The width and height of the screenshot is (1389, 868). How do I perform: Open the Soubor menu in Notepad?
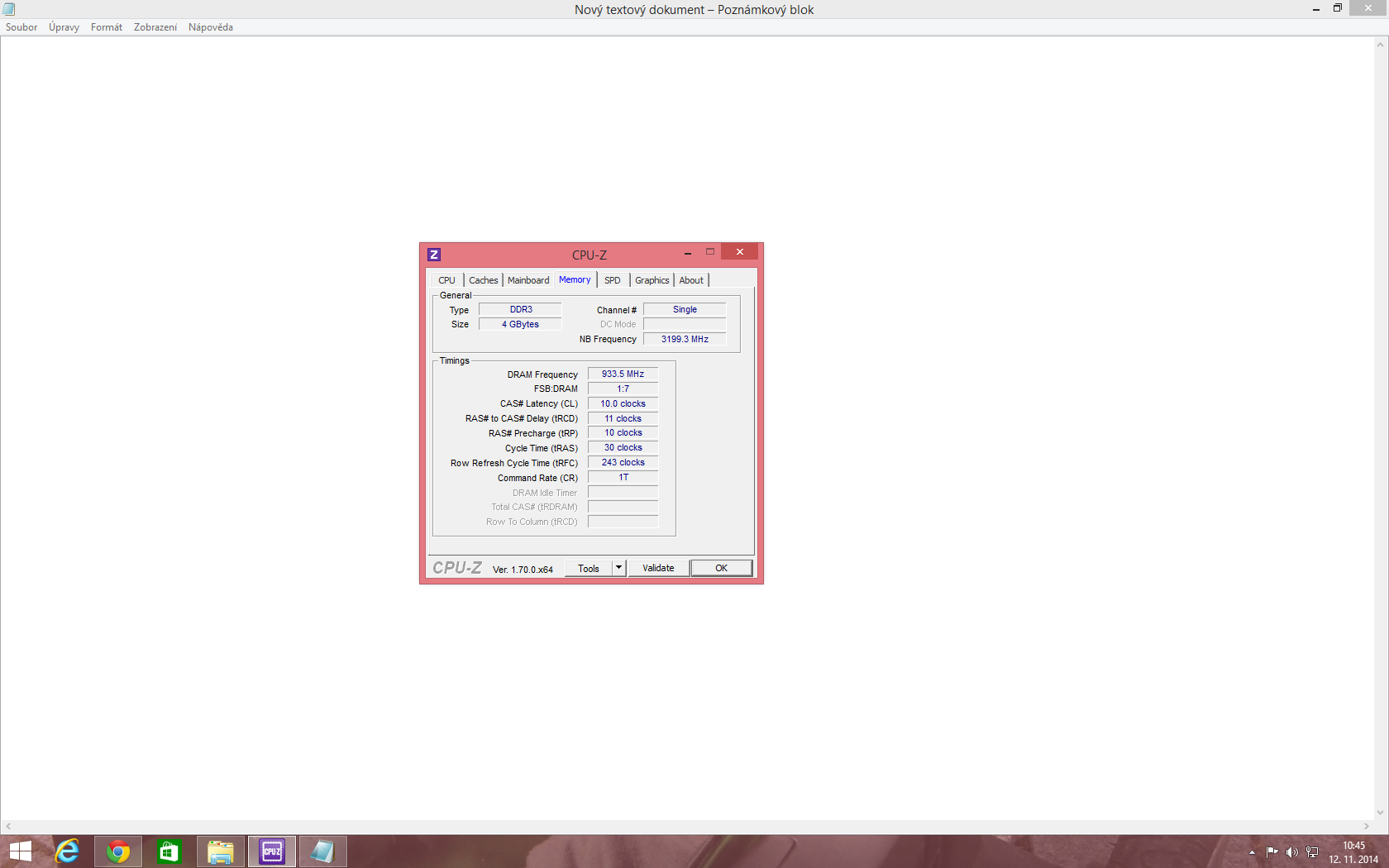[21, 27]
